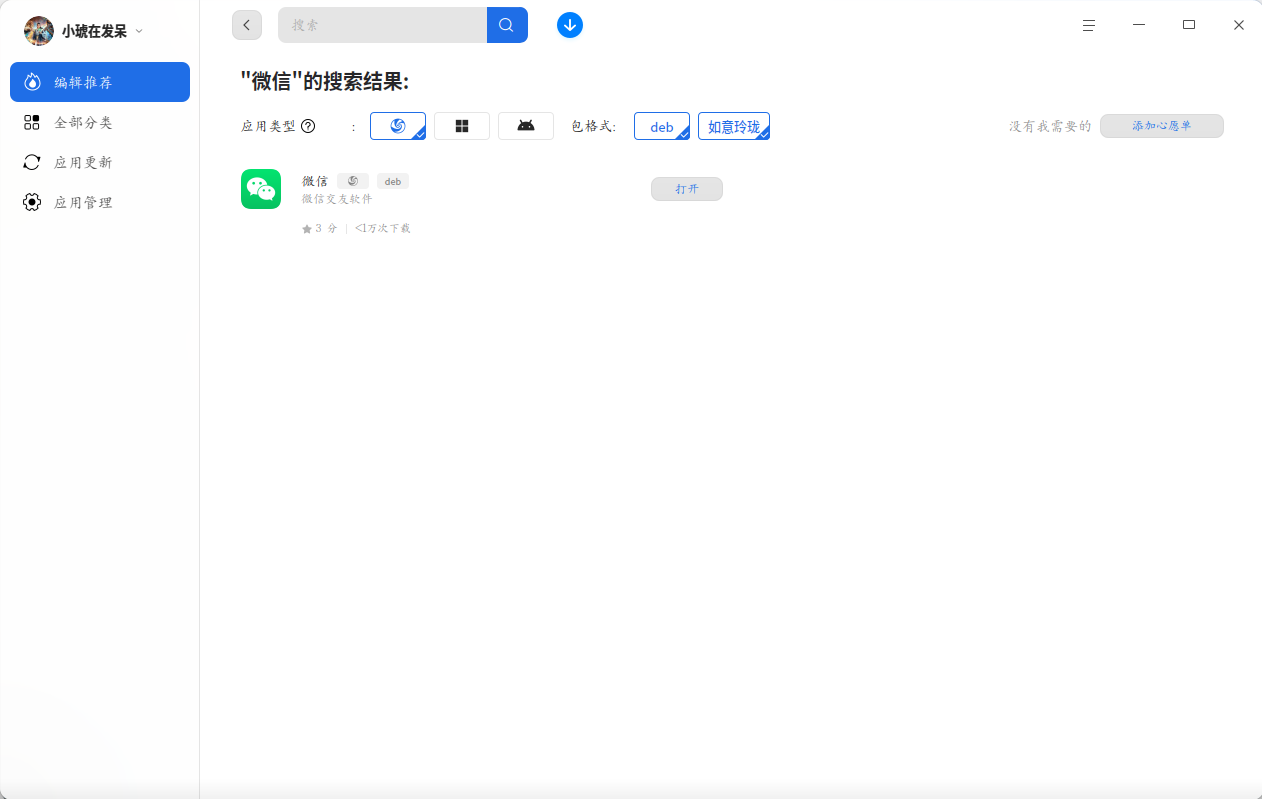
Task: Click the user avatar picture
Action: click(39, 31)
